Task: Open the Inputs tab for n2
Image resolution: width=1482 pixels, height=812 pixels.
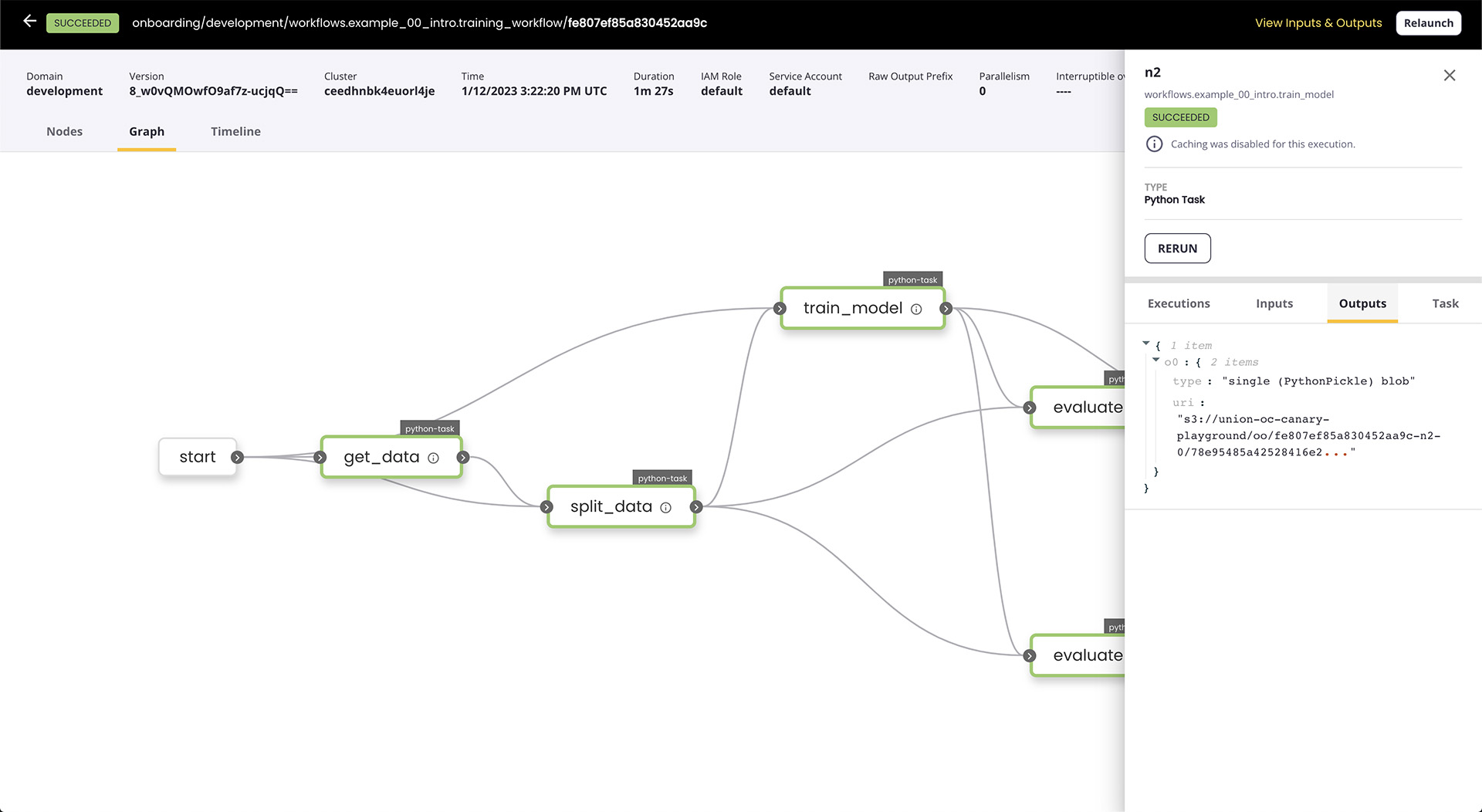Action: tap(1274, 303)
